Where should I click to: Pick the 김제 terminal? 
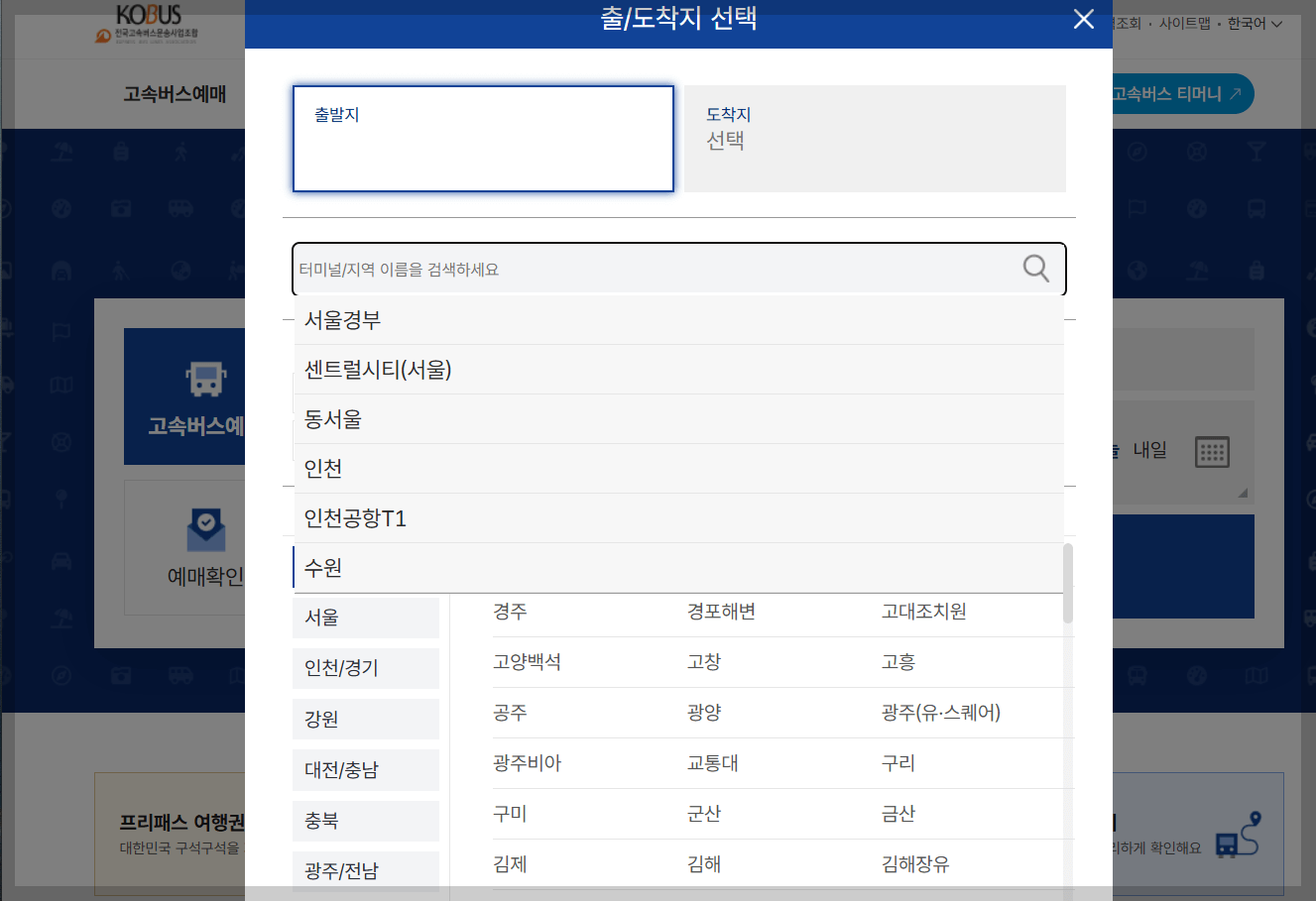coord(510,864)
